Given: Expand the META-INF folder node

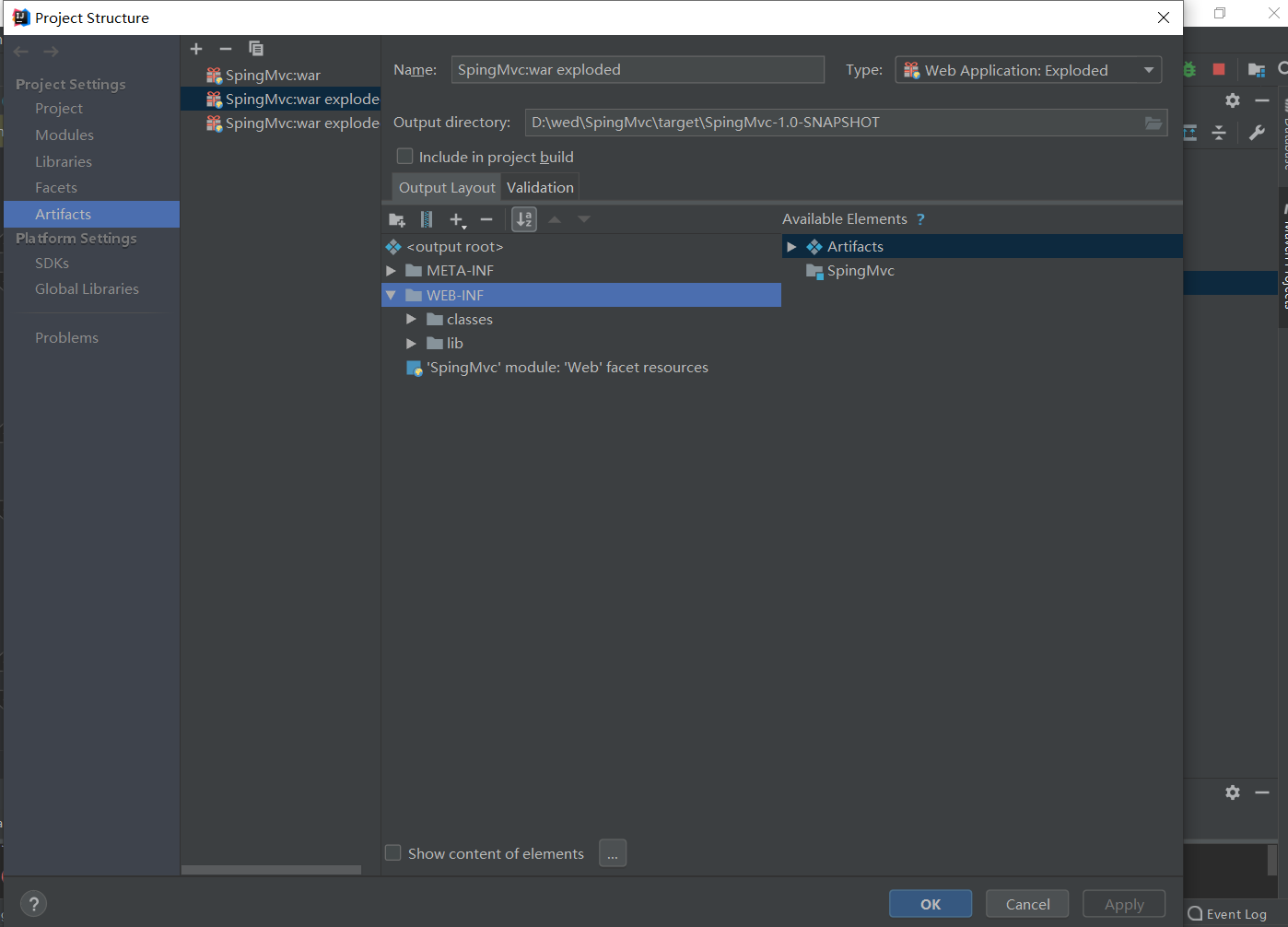Looking at the screenshot, I should (x=391, y=270).
